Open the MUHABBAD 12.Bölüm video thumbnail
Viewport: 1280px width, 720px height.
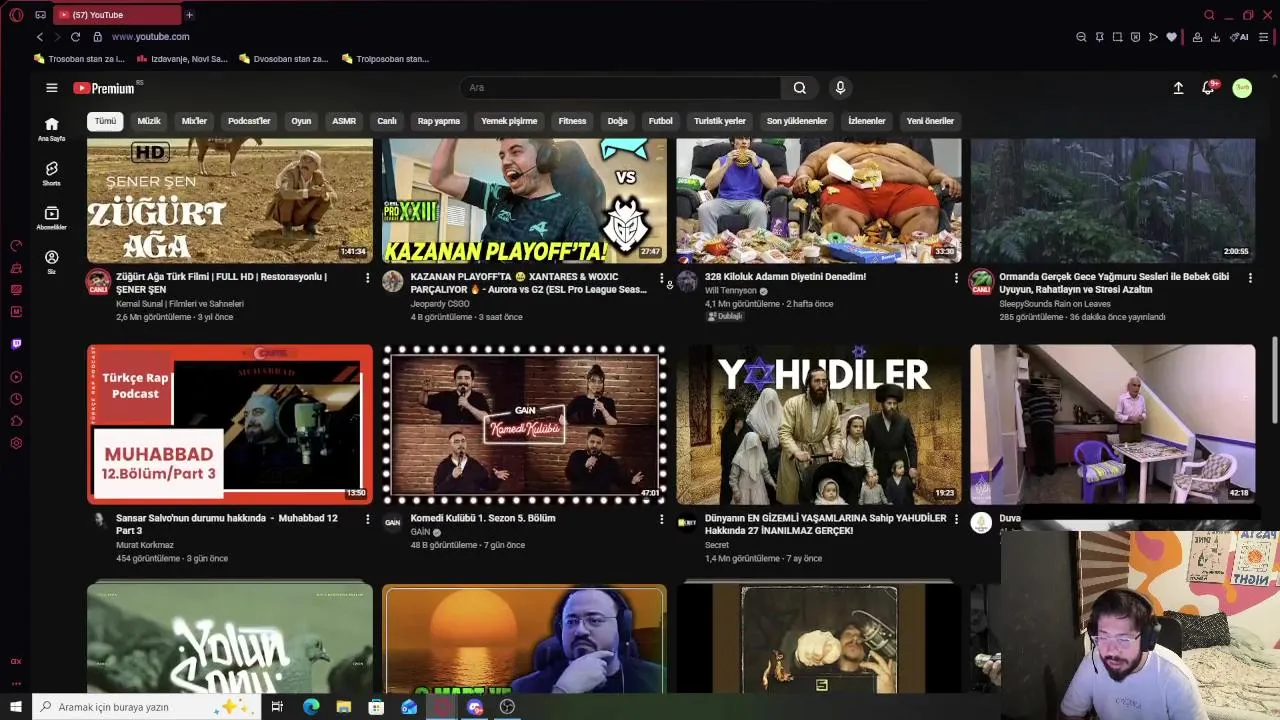pos(230,425)
